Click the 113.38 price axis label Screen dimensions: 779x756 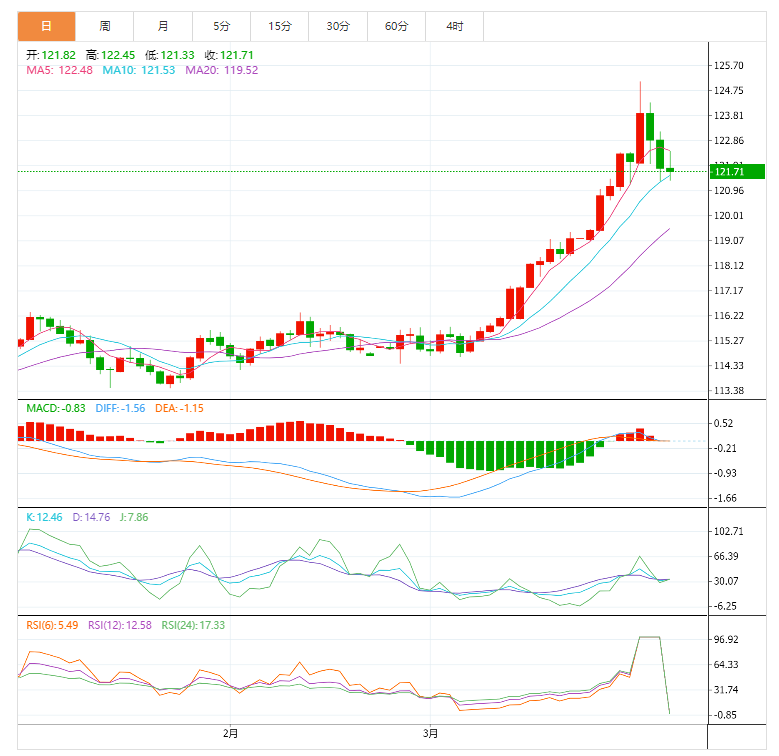point(729,390)
